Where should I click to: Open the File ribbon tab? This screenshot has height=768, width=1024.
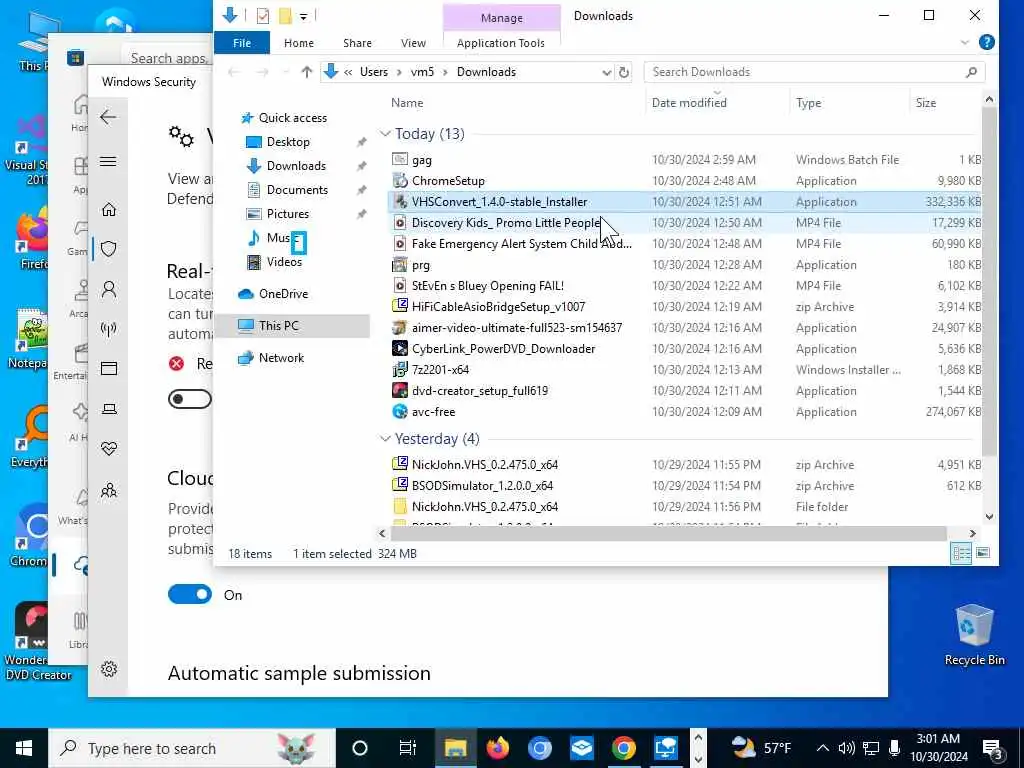coord(242,42)
